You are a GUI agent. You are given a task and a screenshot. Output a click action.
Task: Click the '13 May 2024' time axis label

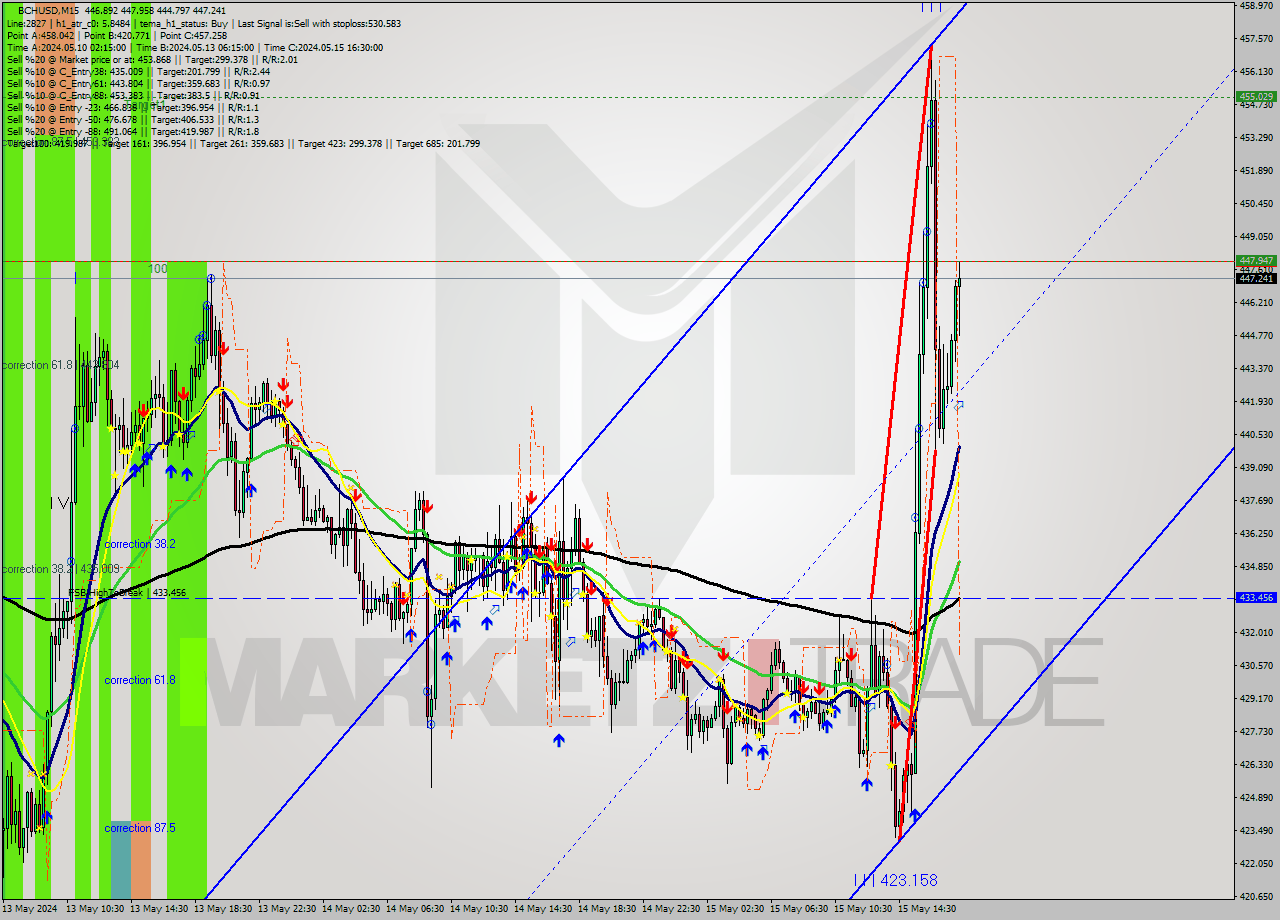[x=30, y=909]
